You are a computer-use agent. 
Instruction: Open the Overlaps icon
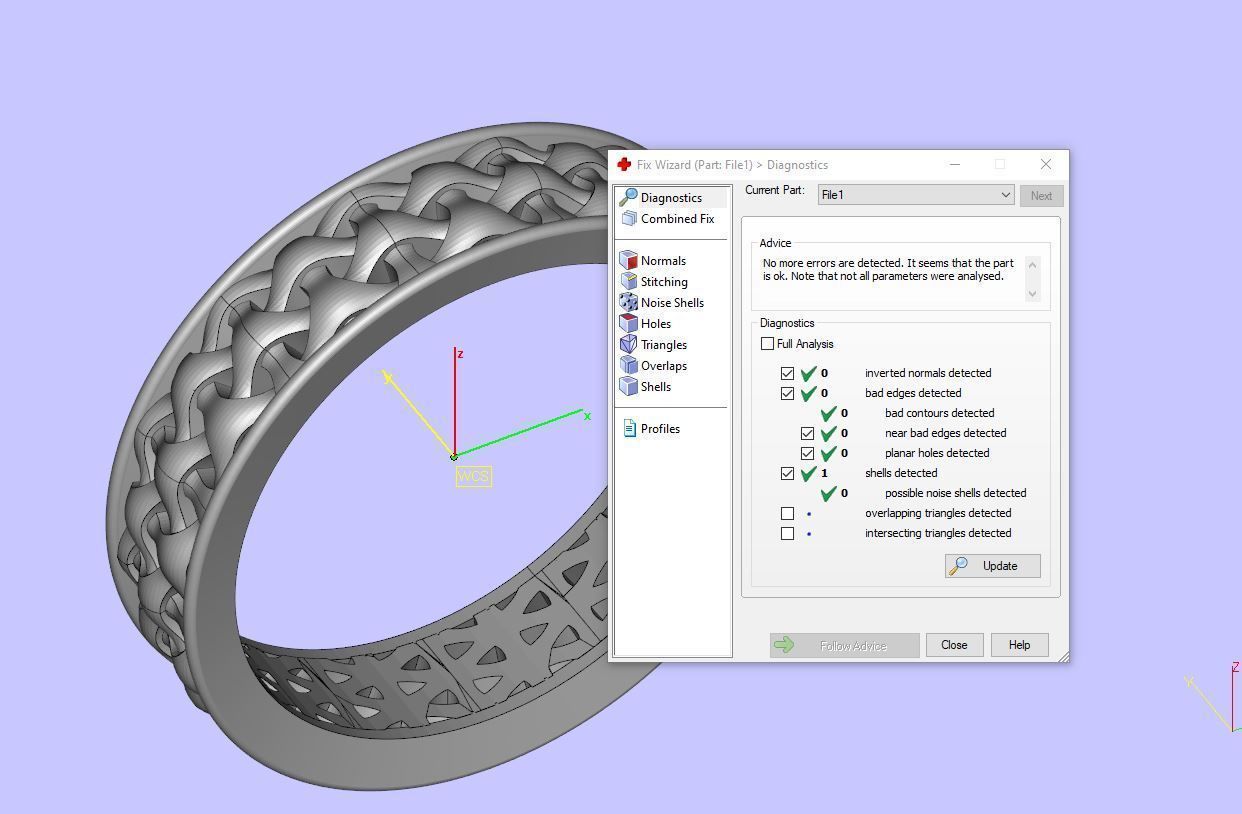[x=628, y=366]
